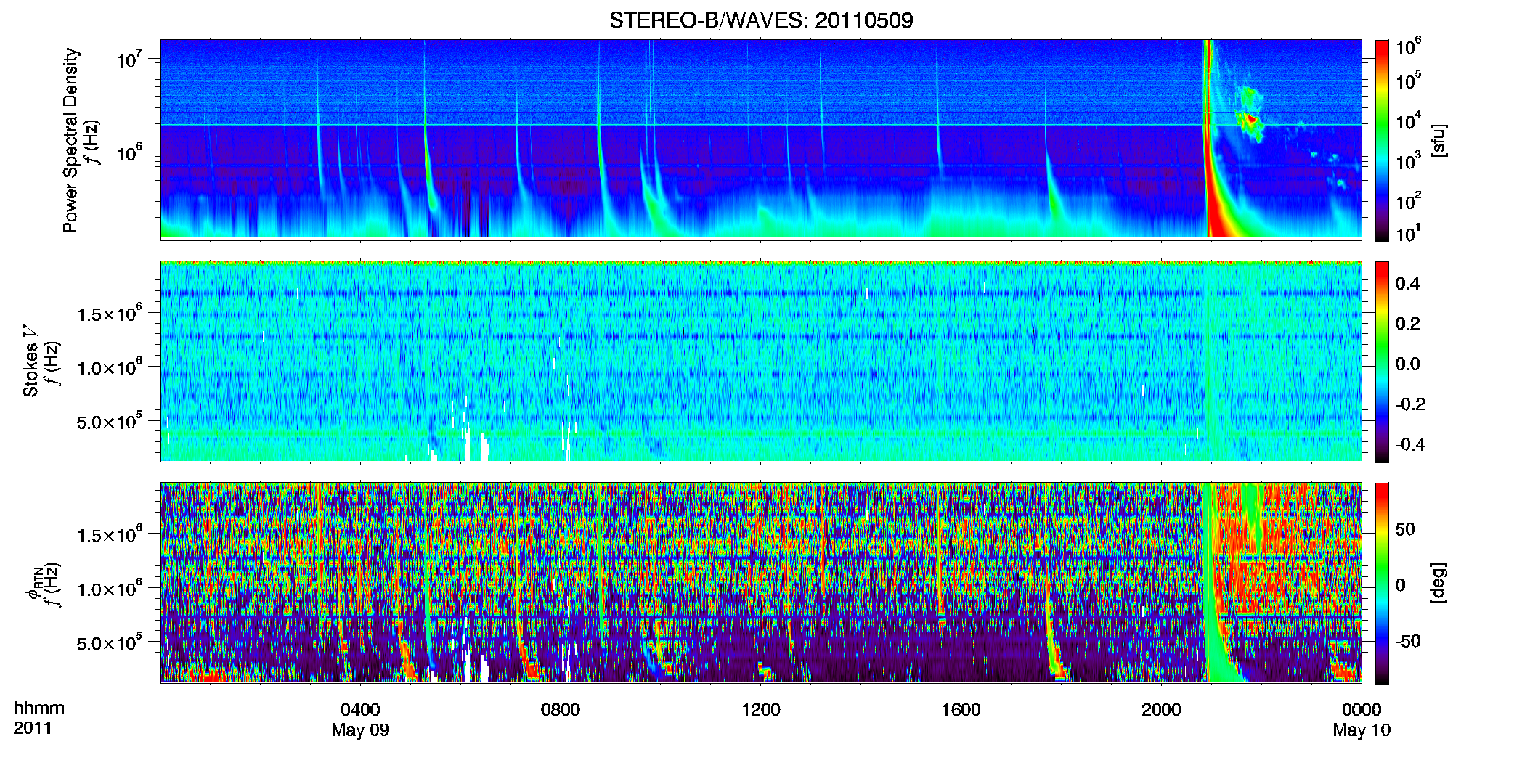Click the 0400 time tick label

(x=360, y=710)
